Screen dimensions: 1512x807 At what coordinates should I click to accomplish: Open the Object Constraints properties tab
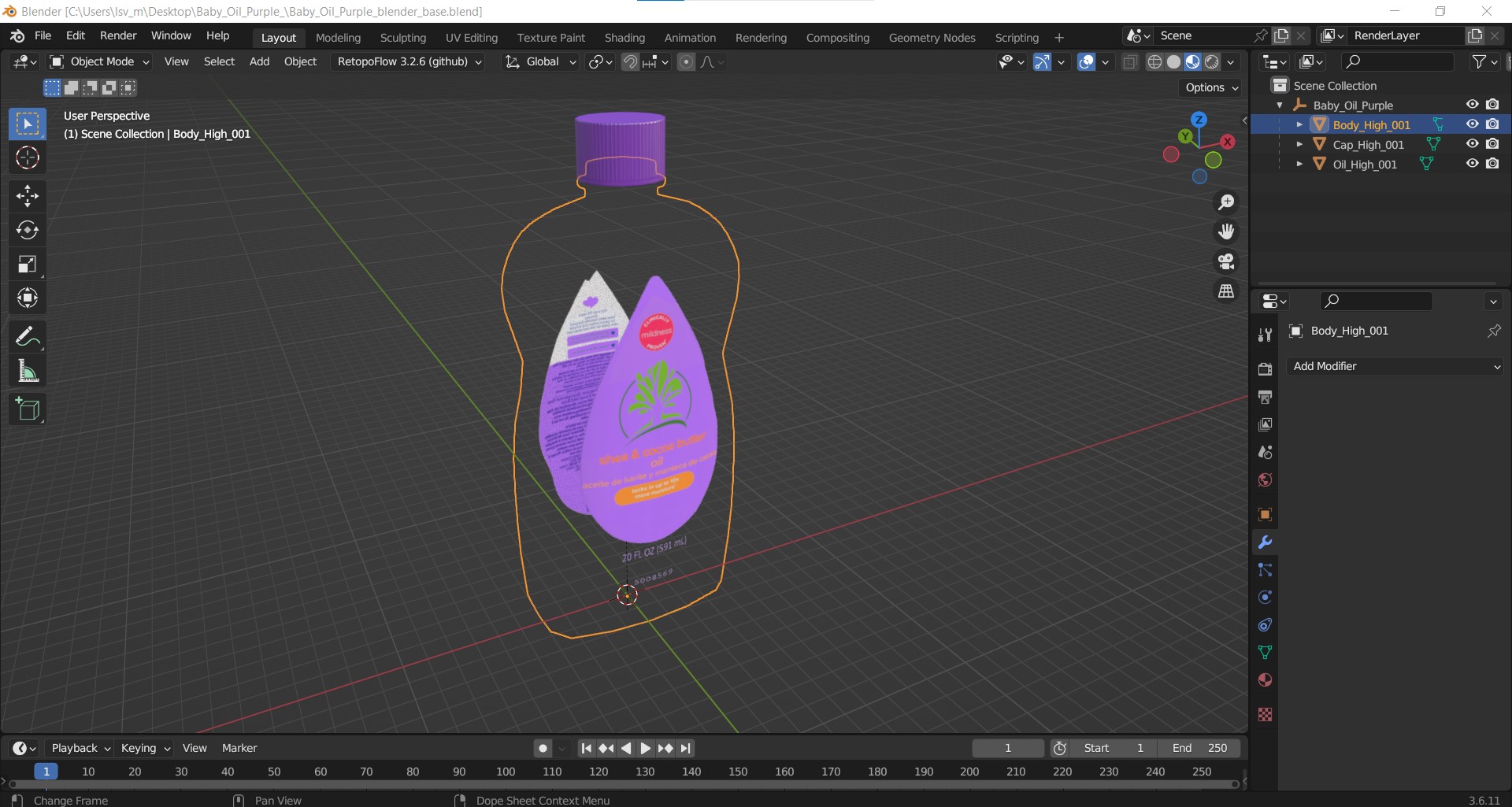[x=1265, y=625]
